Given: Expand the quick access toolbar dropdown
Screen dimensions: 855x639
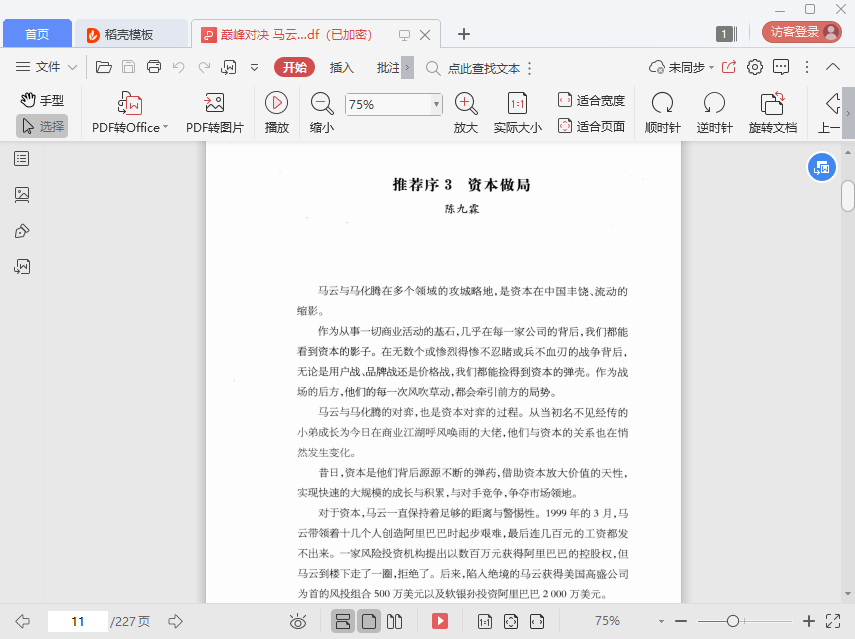Looking at the screenshot, I should (x=254, y=68).
